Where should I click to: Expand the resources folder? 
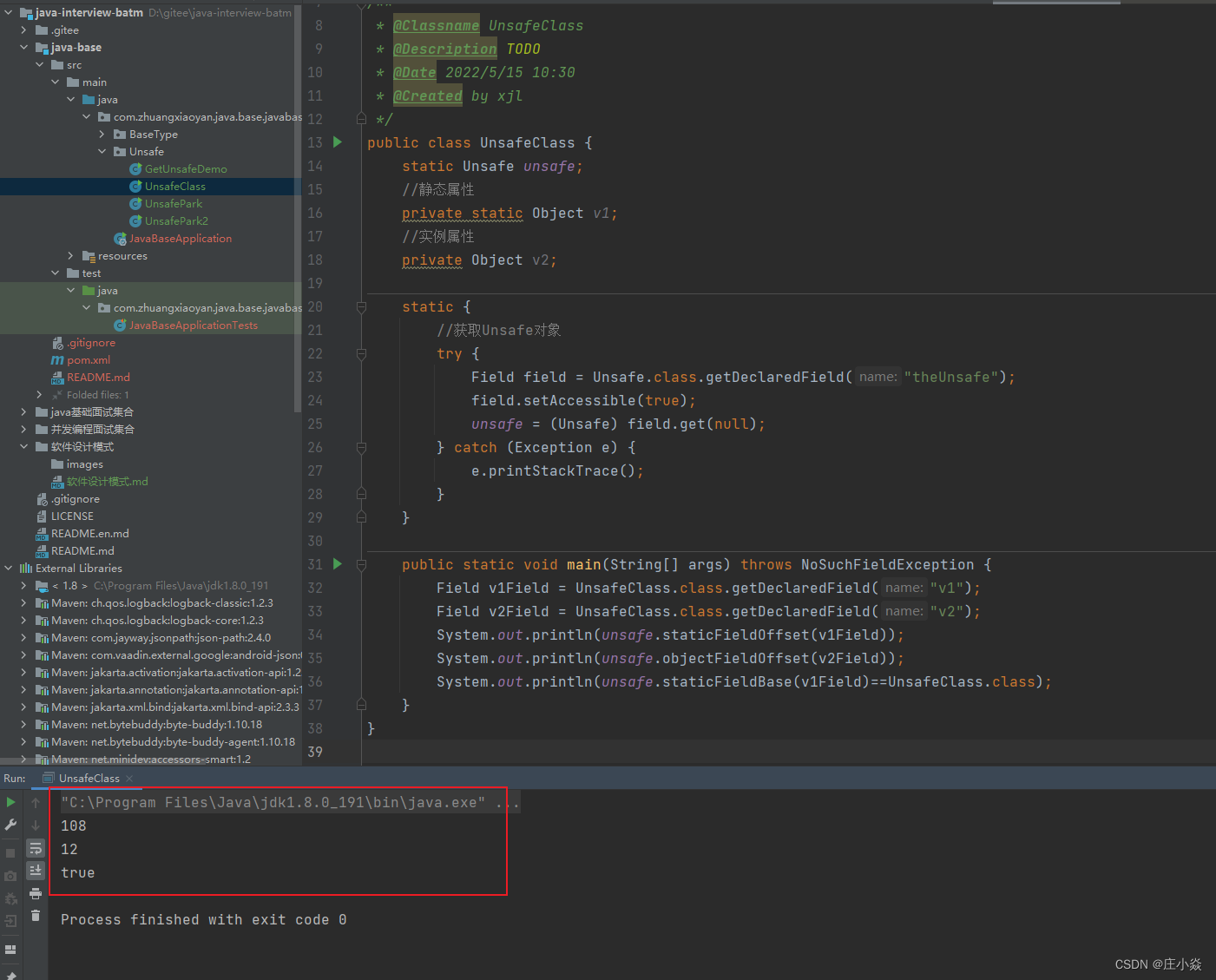pyautogui.click(x=71, y=256)
